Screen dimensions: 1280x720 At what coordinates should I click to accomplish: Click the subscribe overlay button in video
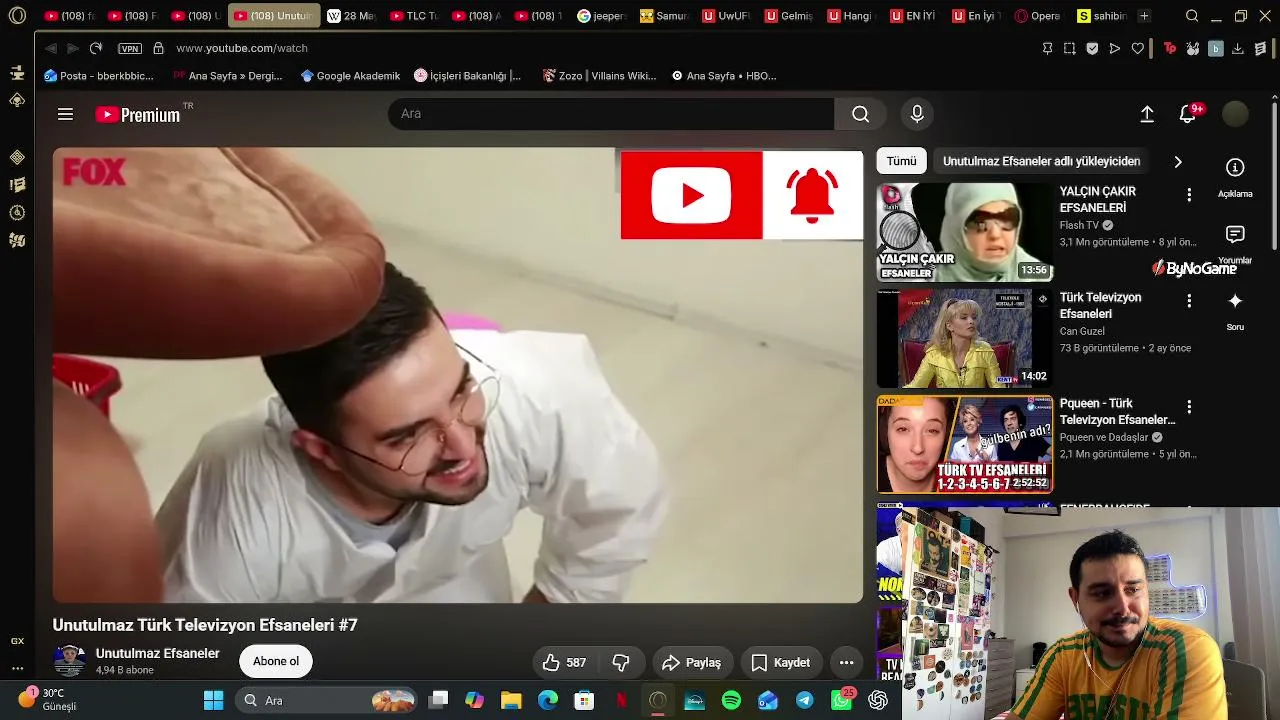(x=691, y=195)
